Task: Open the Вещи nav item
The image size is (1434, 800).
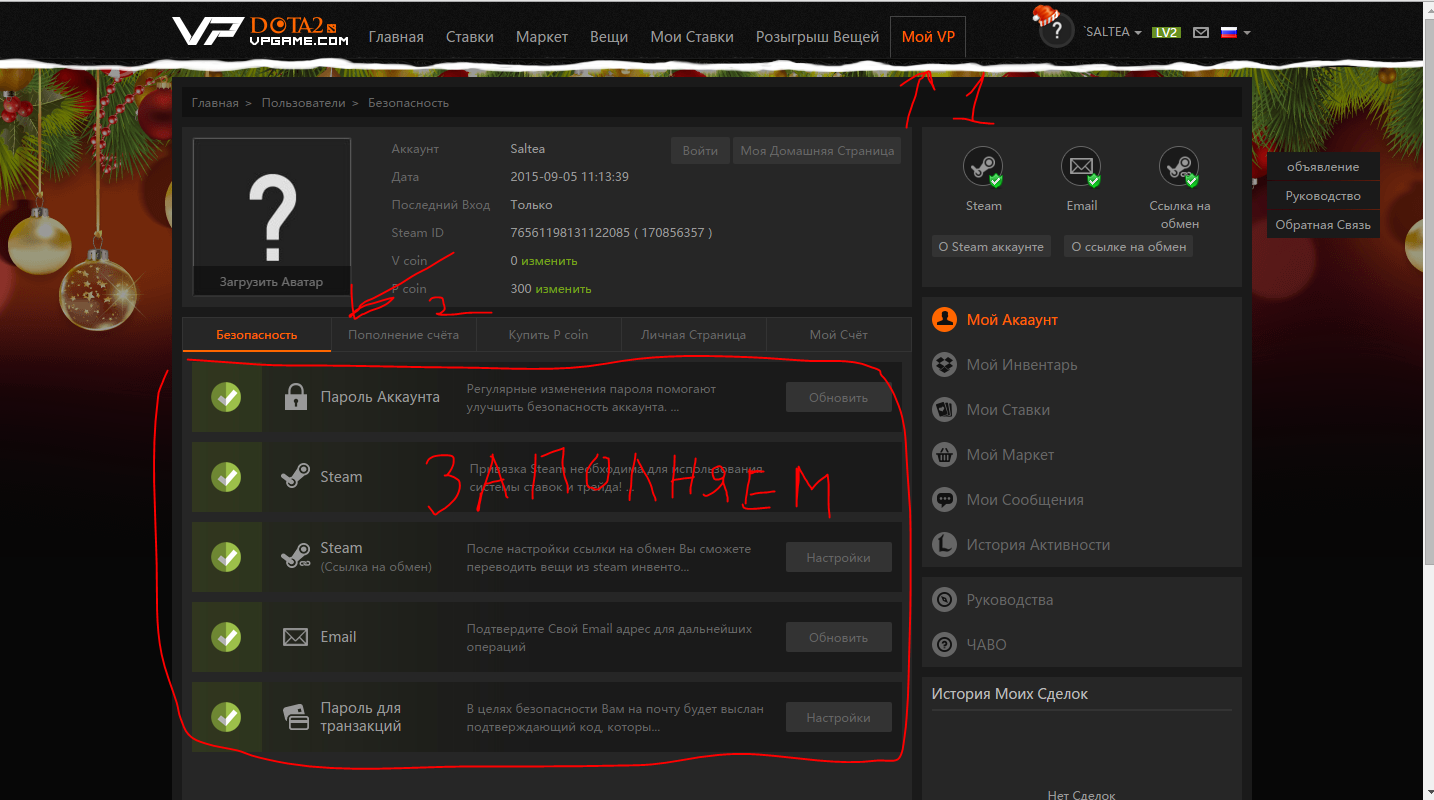Action: click(x=609, y=37)
